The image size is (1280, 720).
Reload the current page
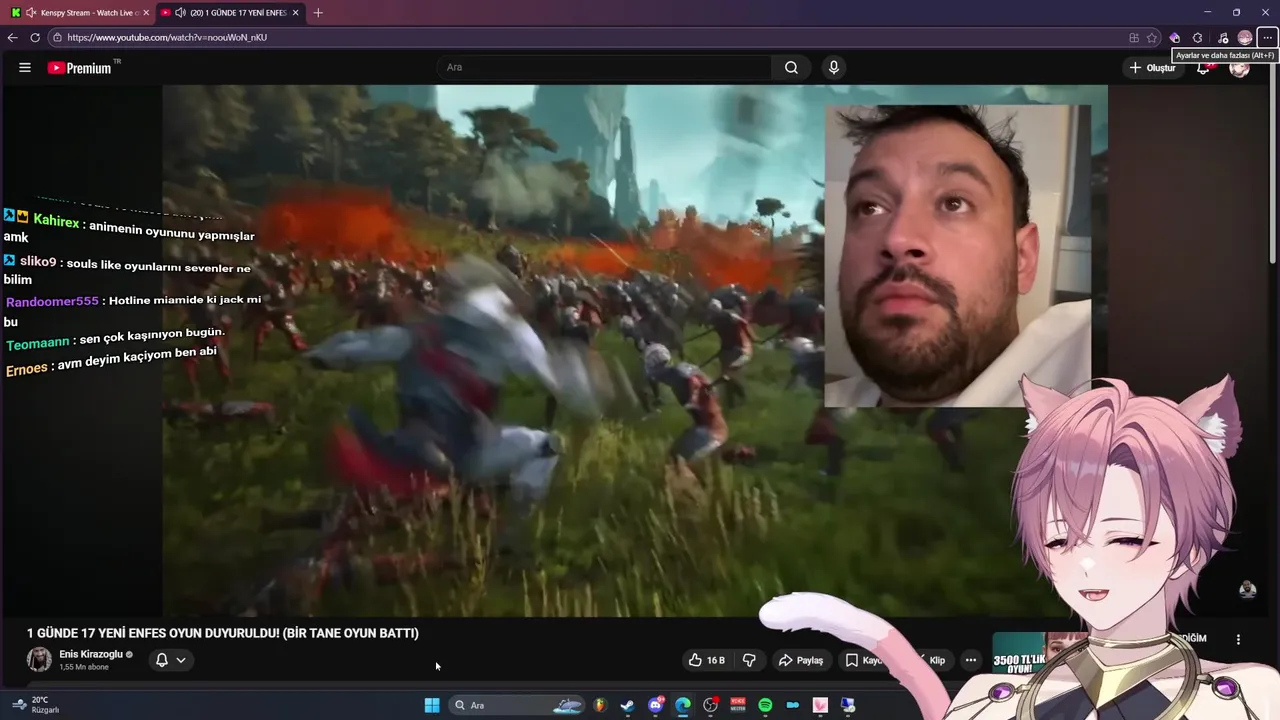tap(35, 37)
